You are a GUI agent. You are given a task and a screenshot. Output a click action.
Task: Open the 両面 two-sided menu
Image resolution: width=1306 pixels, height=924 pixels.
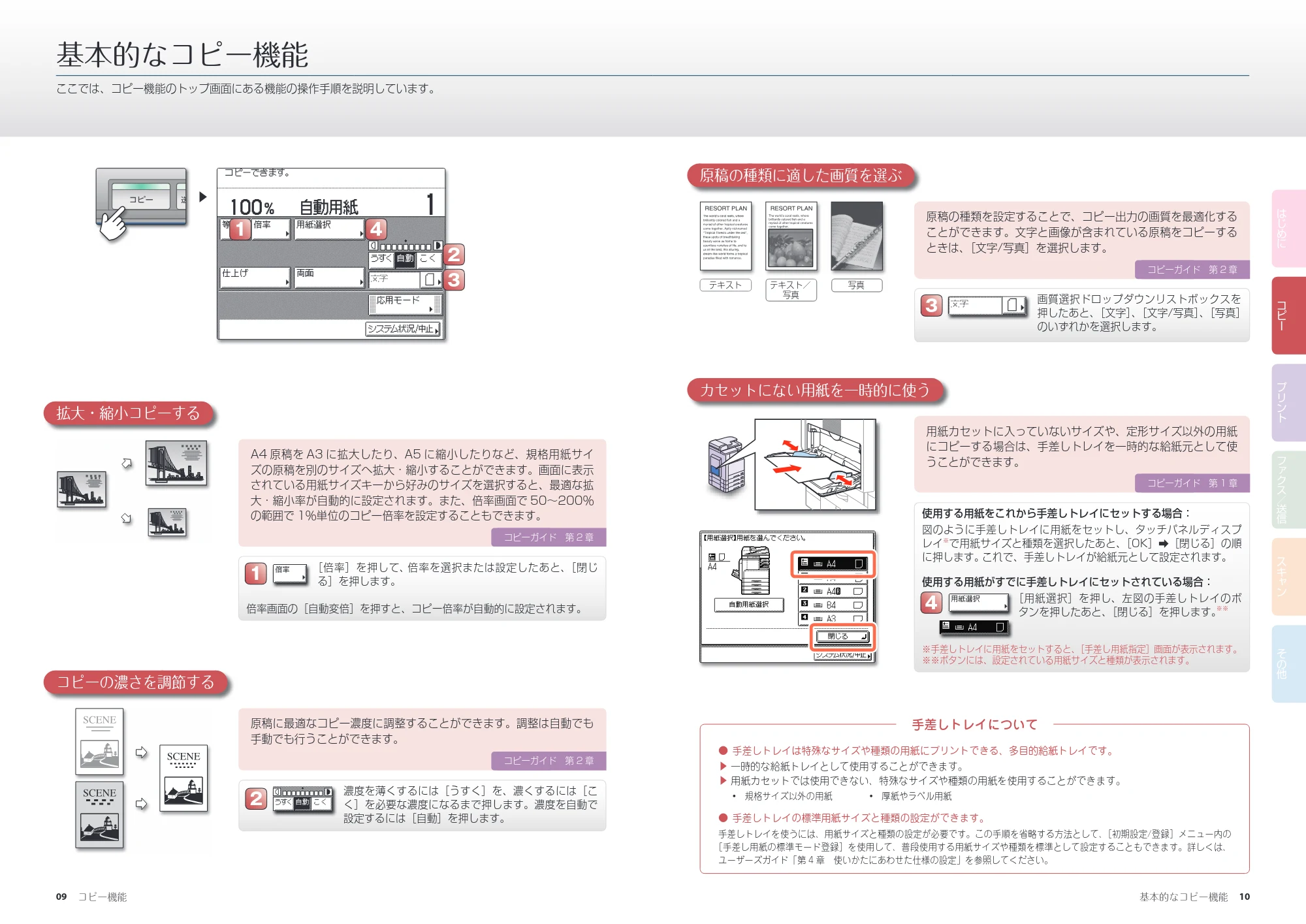329,278
